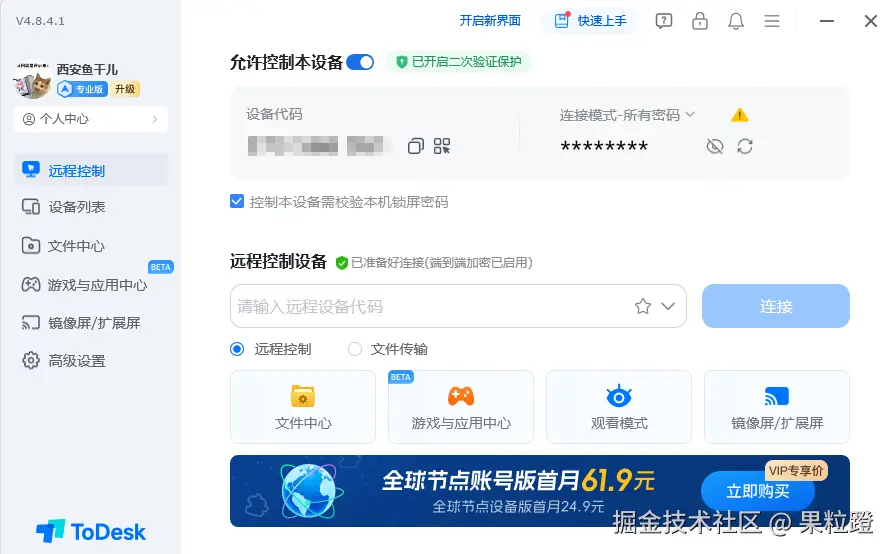Reveal password with crossed eye icon

[714, 147]
